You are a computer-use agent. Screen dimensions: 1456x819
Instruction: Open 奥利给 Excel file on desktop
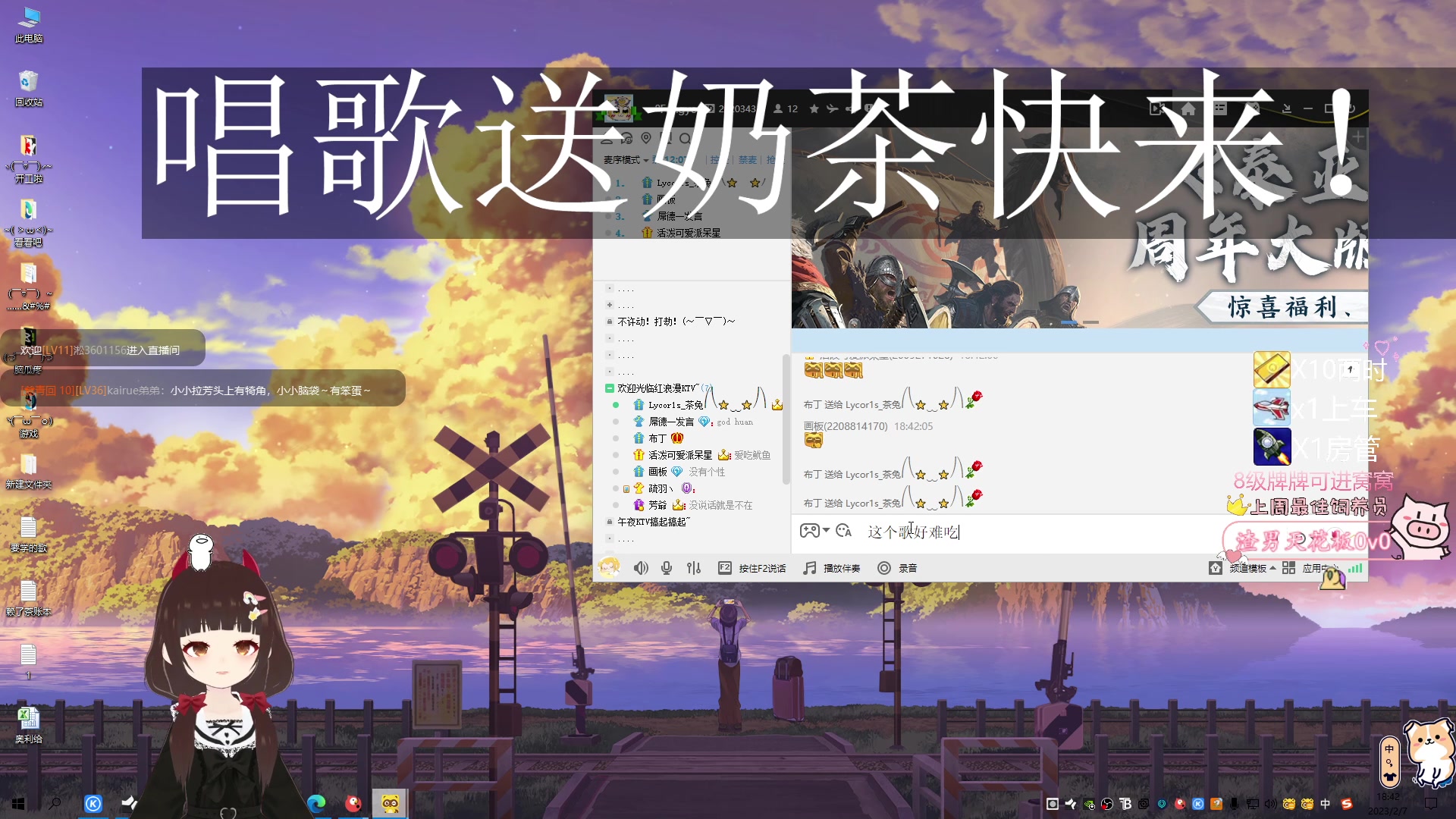(29, 725)
